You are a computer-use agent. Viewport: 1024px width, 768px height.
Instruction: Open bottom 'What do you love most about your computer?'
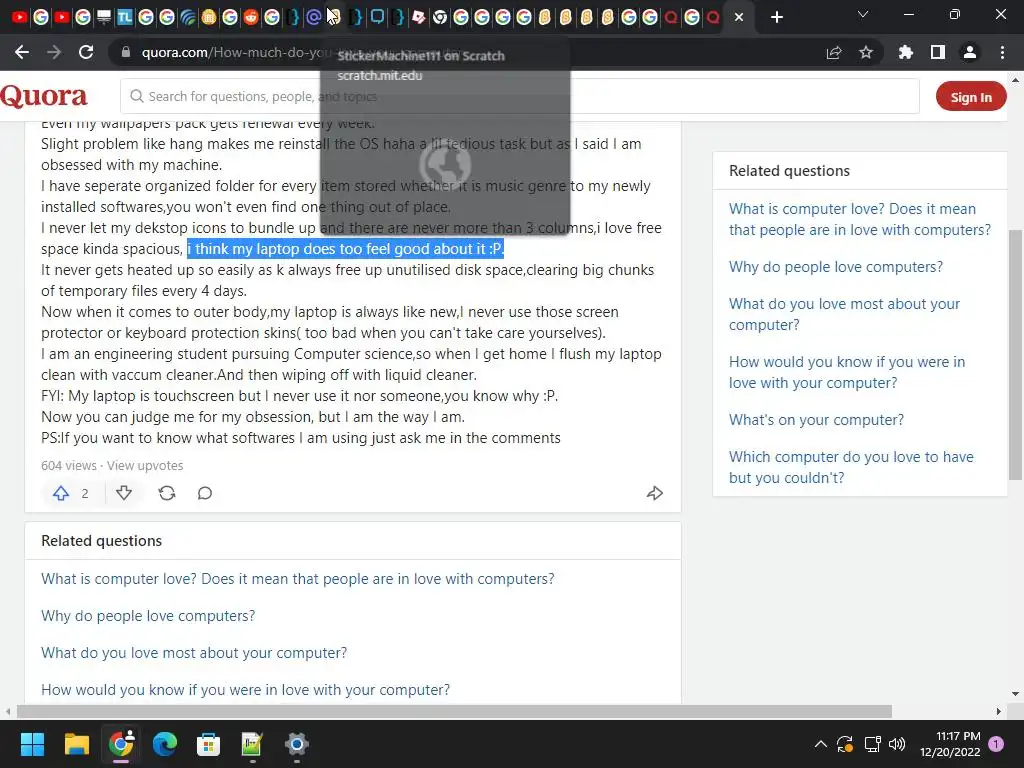(194, 653)
